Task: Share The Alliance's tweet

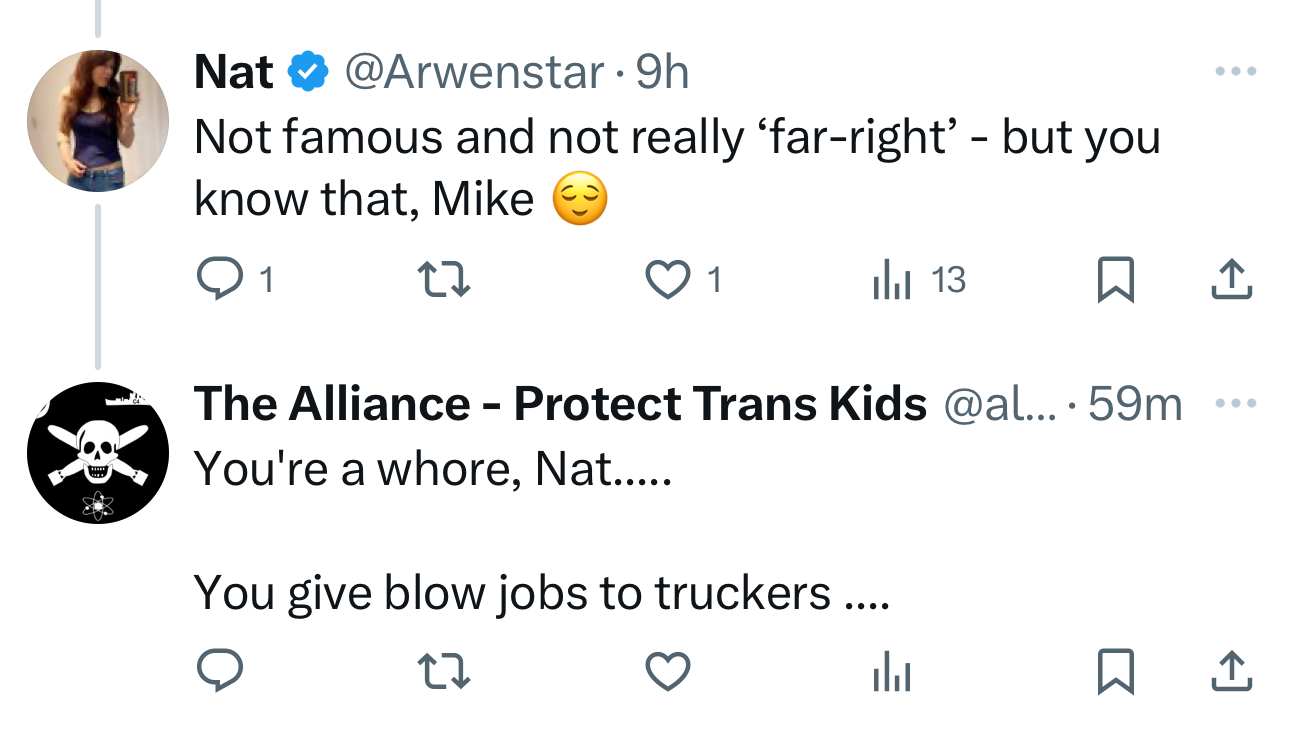Action: point(1232,671)
